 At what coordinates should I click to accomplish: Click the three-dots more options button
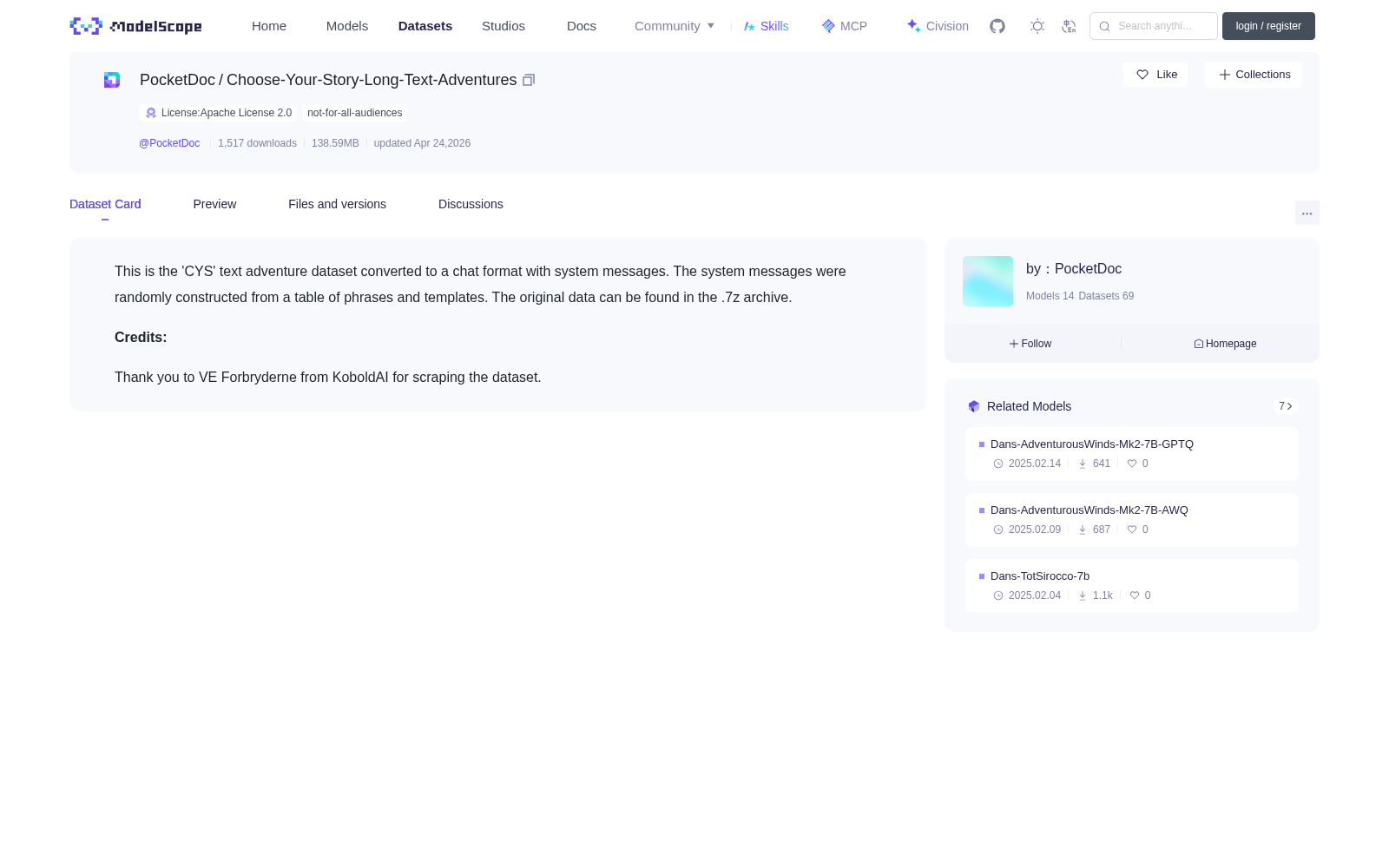coord(1307,213)
